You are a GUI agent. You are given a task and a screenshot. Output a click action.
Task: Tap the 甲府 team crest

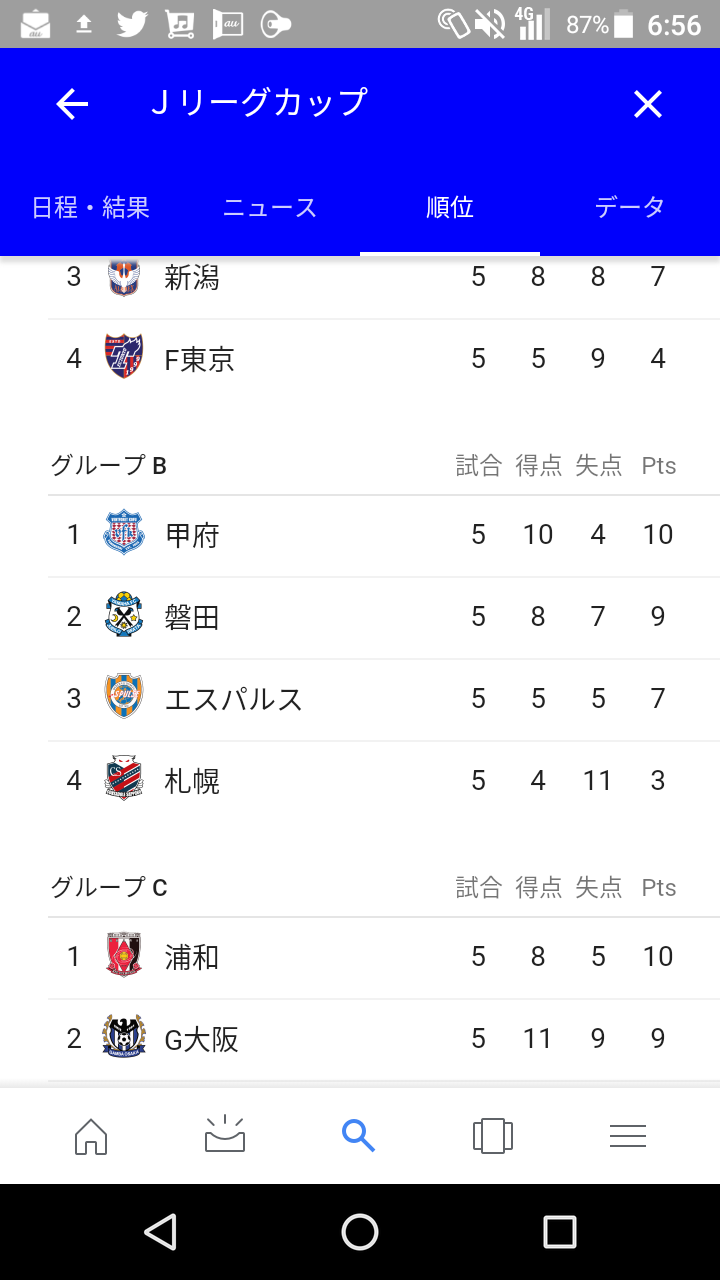[124, 534]
